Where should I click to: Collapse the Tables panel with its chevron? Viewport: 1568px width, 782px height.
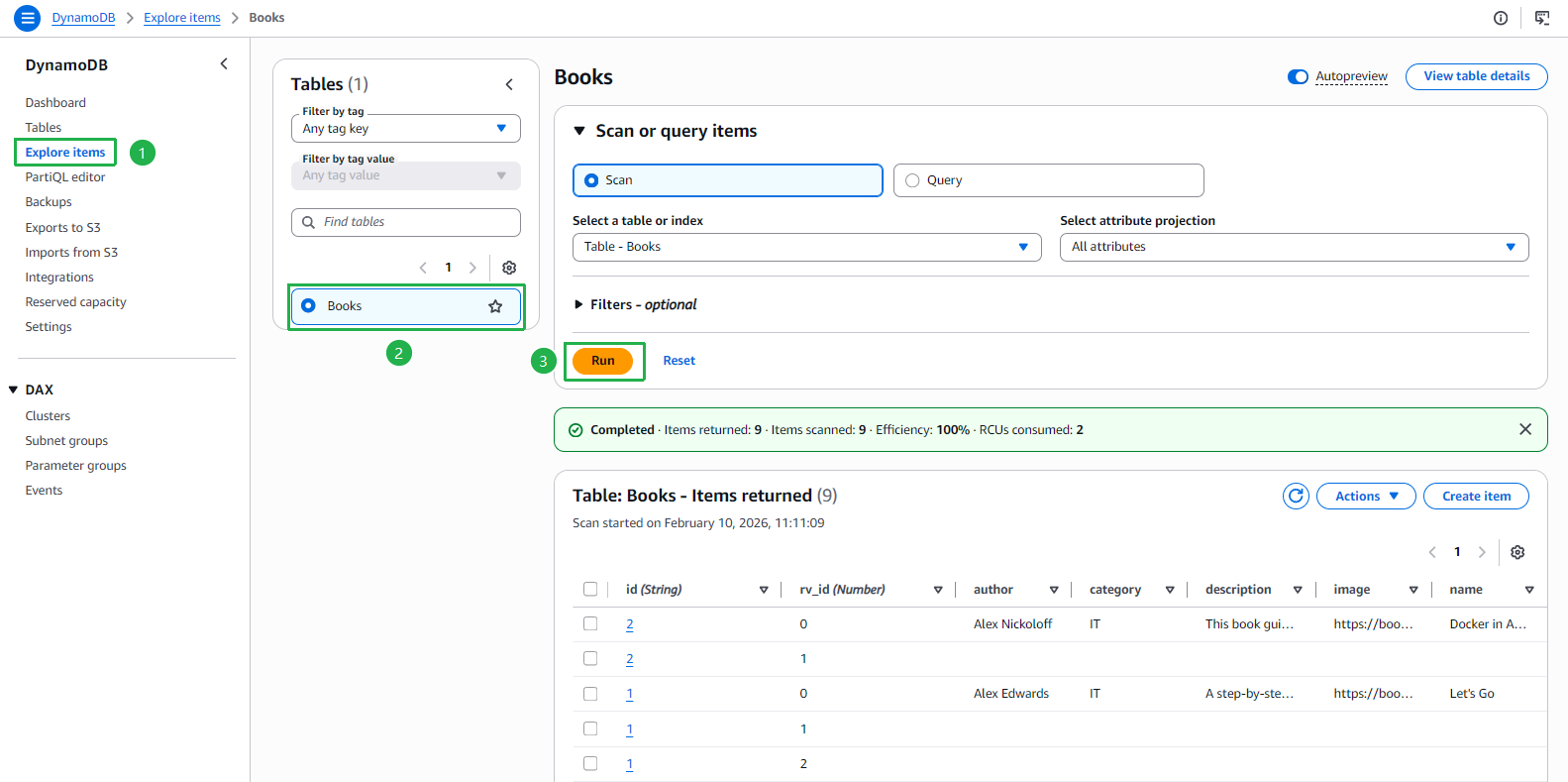509,84
